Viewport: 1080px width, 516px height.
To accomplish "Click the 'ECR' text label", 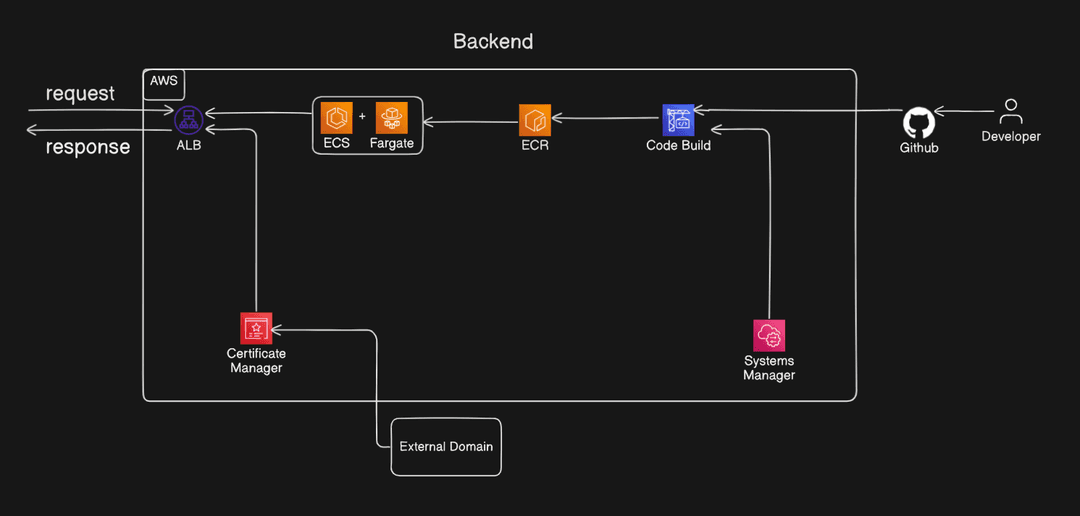I will click(x=535, y=146).
